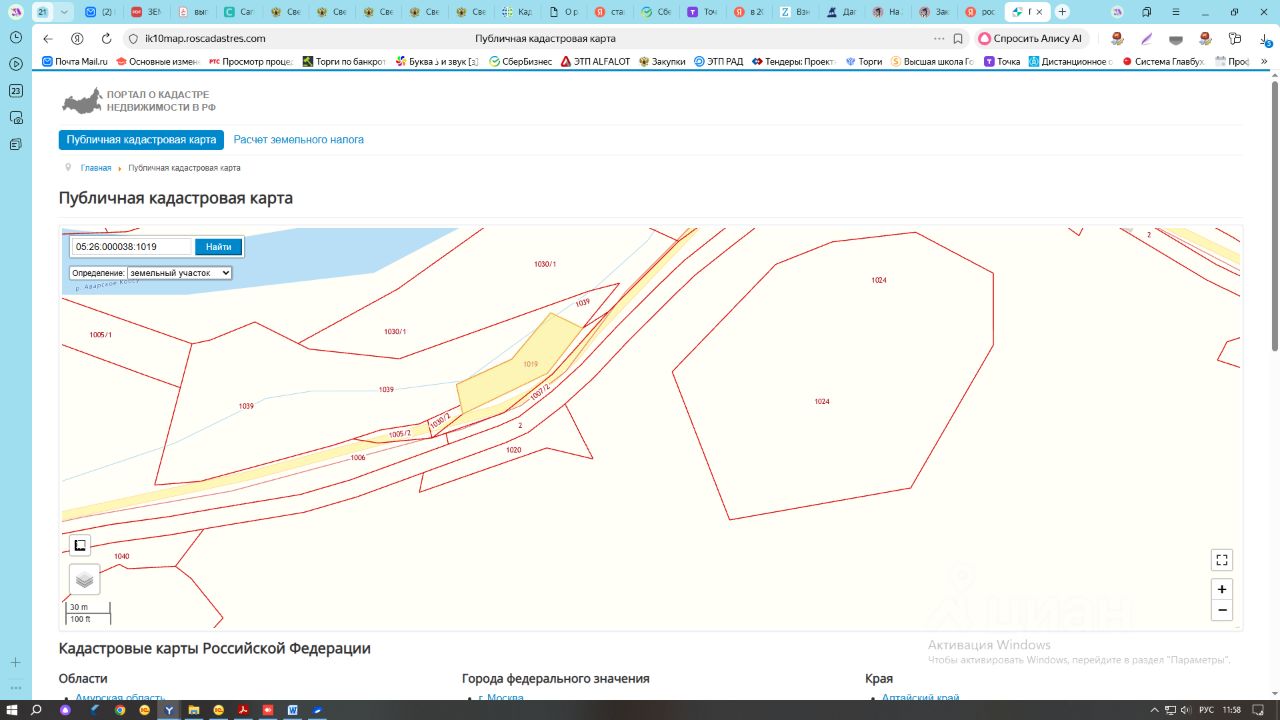Expand the tab group dropdown arrow

pyautogui.click(x=65, y=12)
